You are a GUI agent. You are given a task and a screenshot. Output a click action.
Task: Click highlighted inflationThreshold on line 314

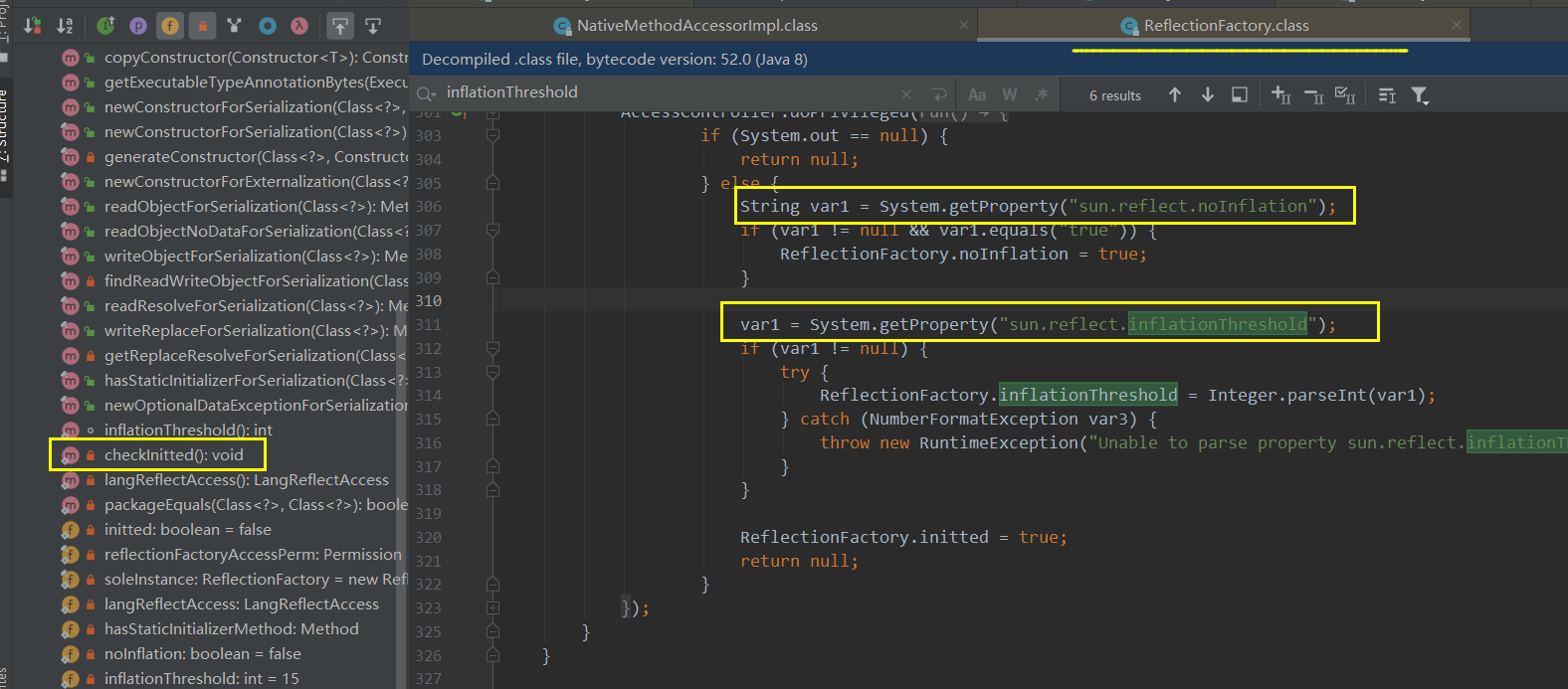coord(1087,395)
